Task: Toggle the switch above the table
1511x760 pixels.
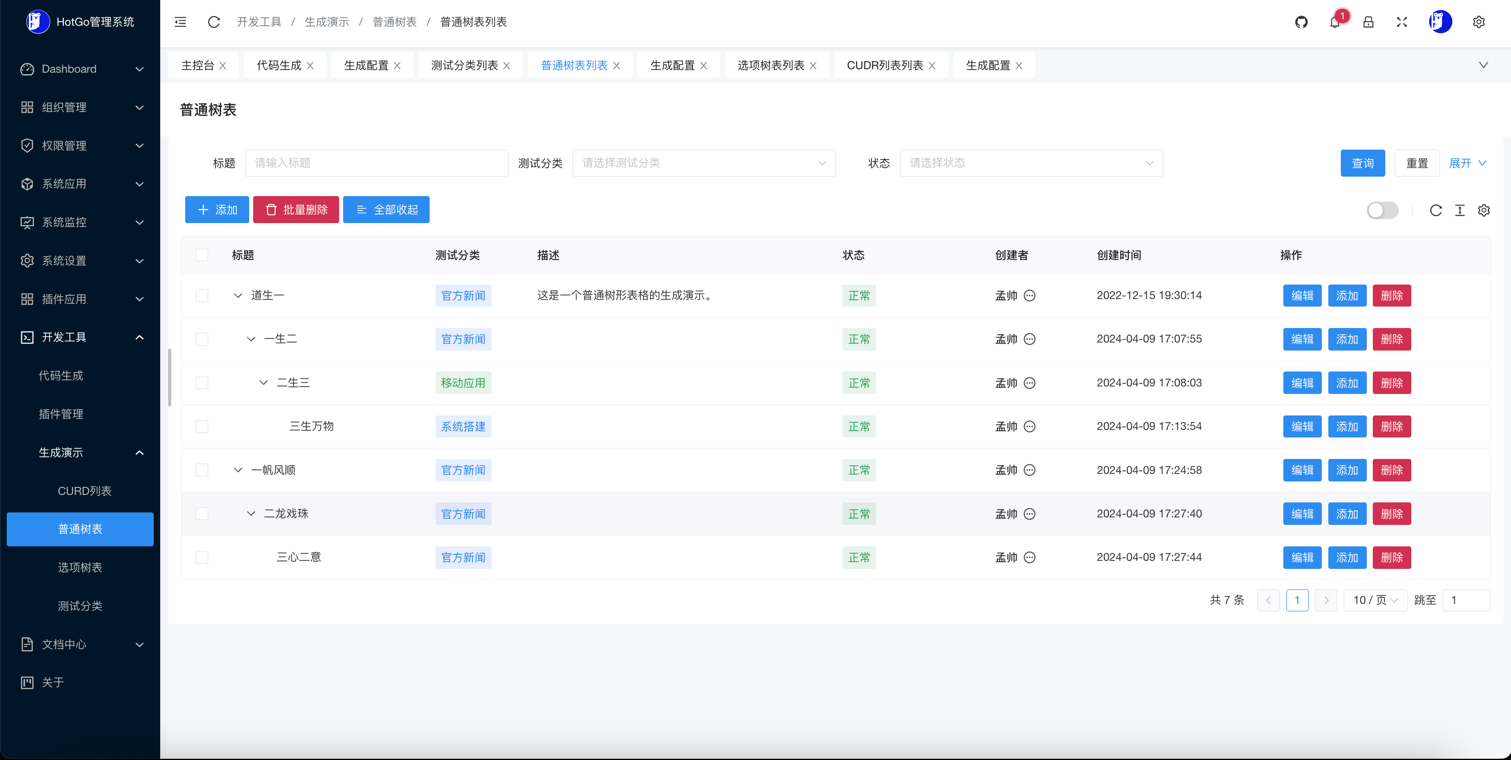Action: [x=1382, y=210]
